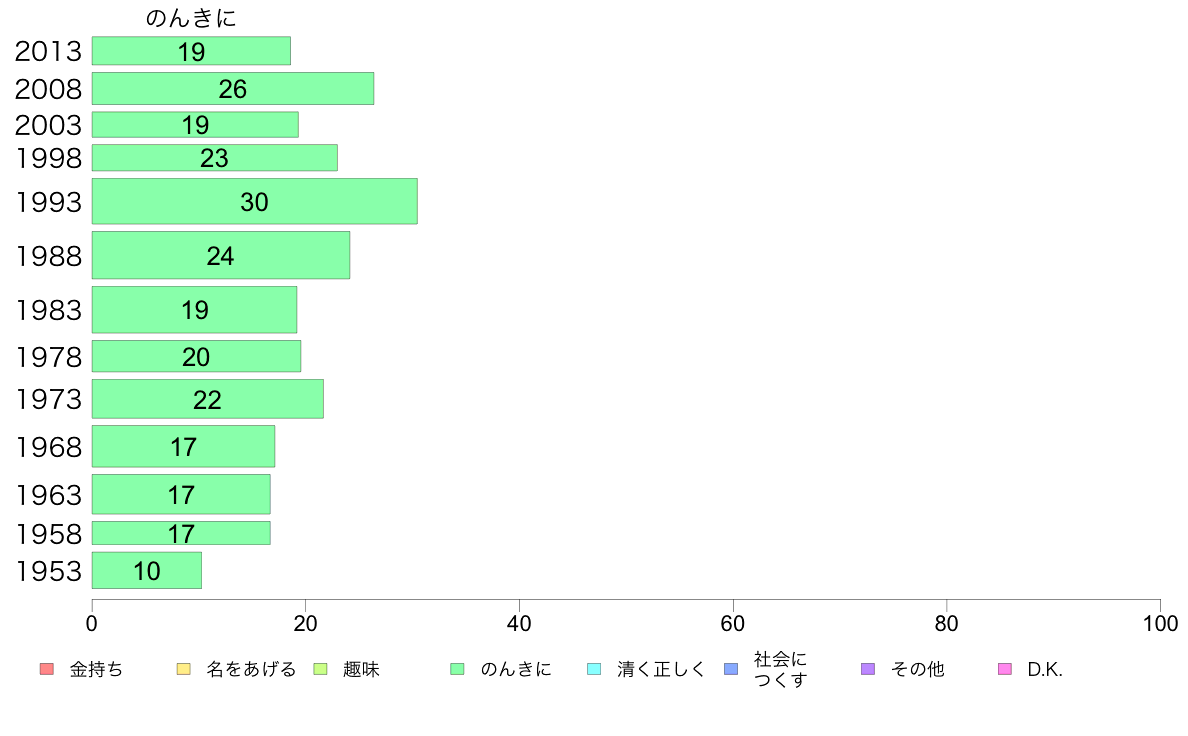This screenshot has height=736, width=1188.
Task: Click the yellow 名をあげる legend swatch
Action: pos(183,669)
